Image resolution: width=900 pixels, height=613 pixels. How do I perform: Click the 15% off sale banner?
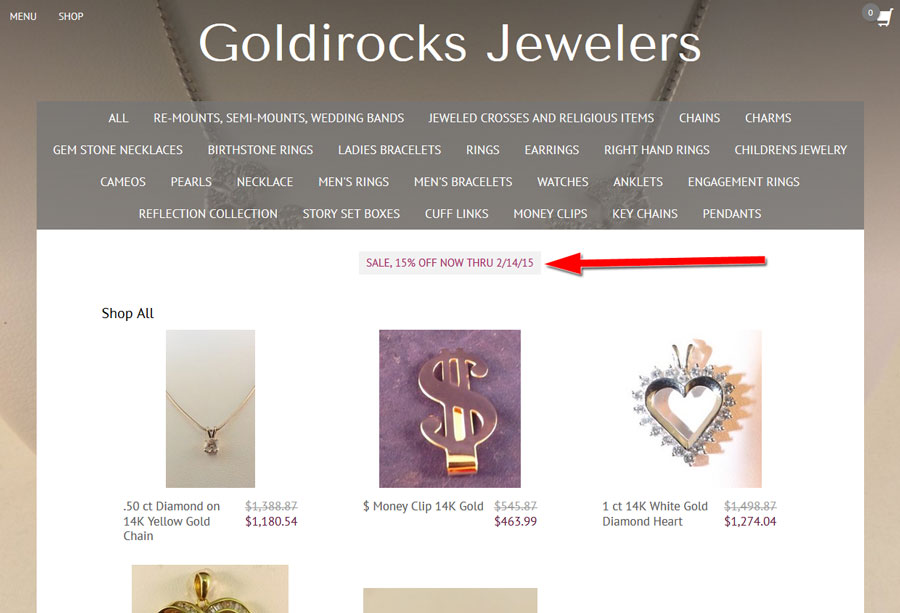coord(449,263)
